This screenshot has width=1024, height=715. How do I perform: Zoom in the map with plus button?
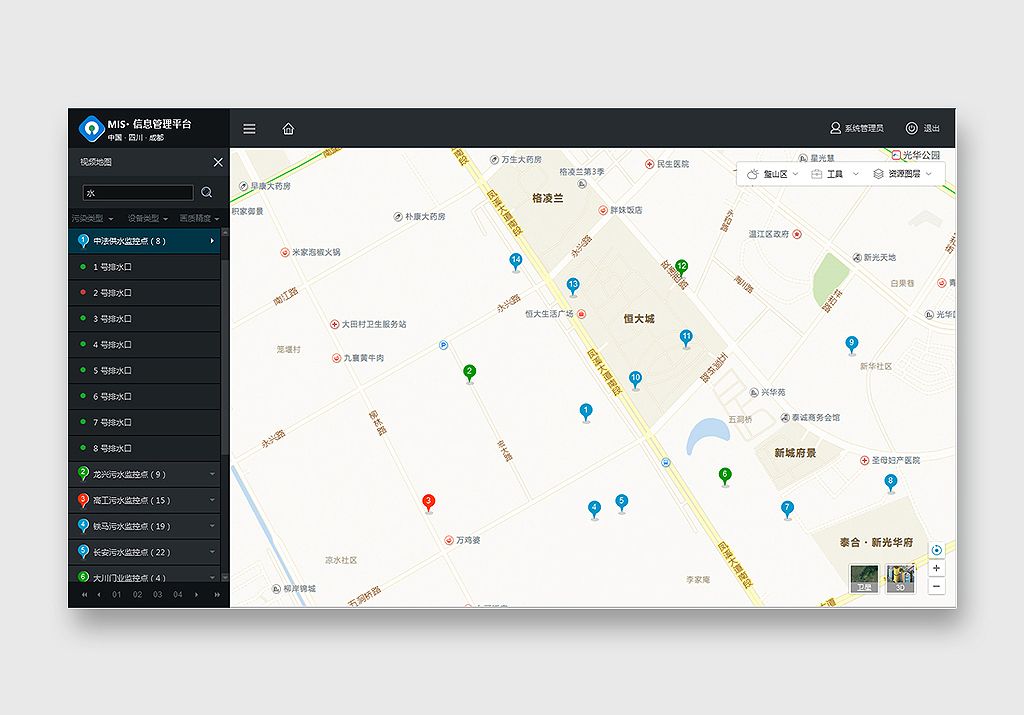coord(936,568)
